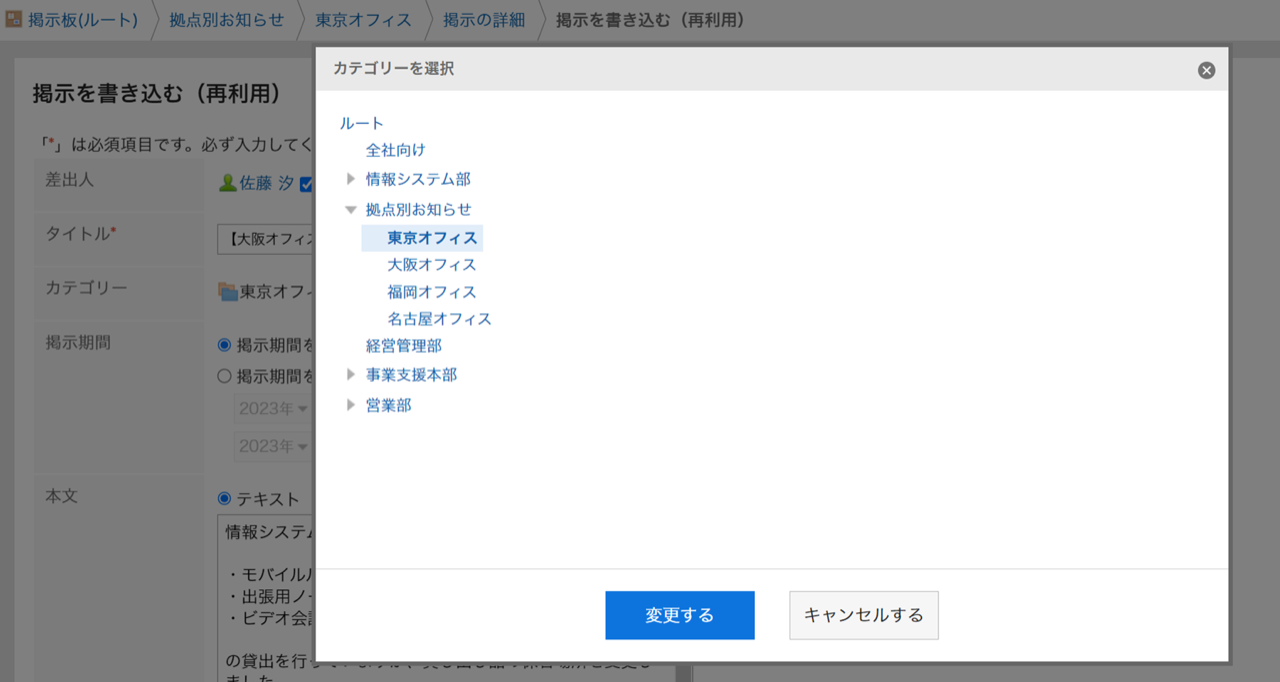Image resolution: width=1280 pixels, height=682 pixels.
Task: Open the first 2023年 year dropdown
Action: [275, 409]
